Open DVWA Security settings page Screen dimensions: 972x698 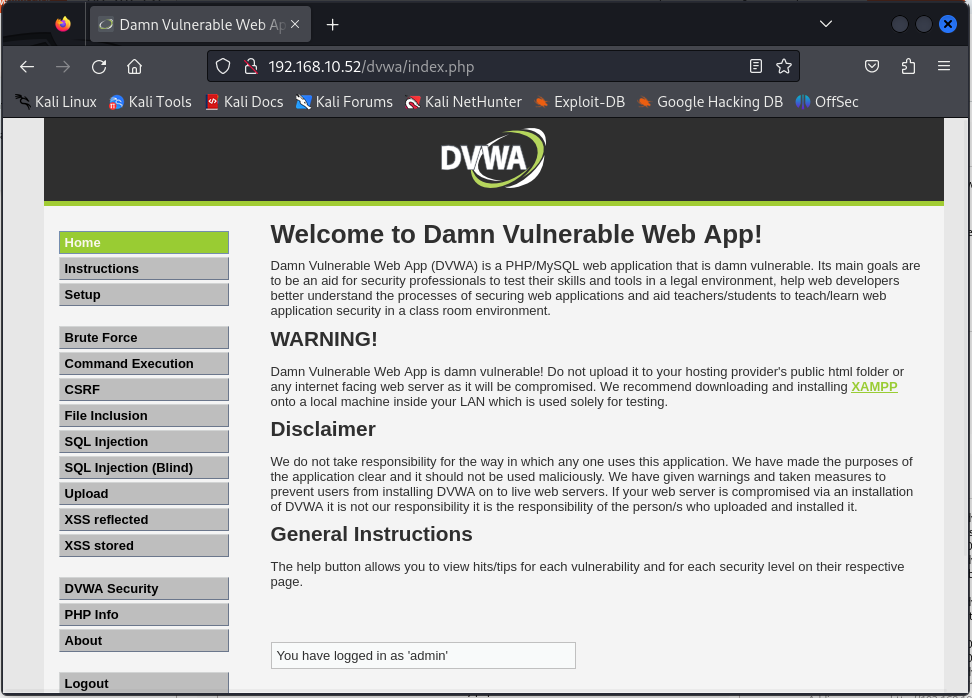click(144, 588)
